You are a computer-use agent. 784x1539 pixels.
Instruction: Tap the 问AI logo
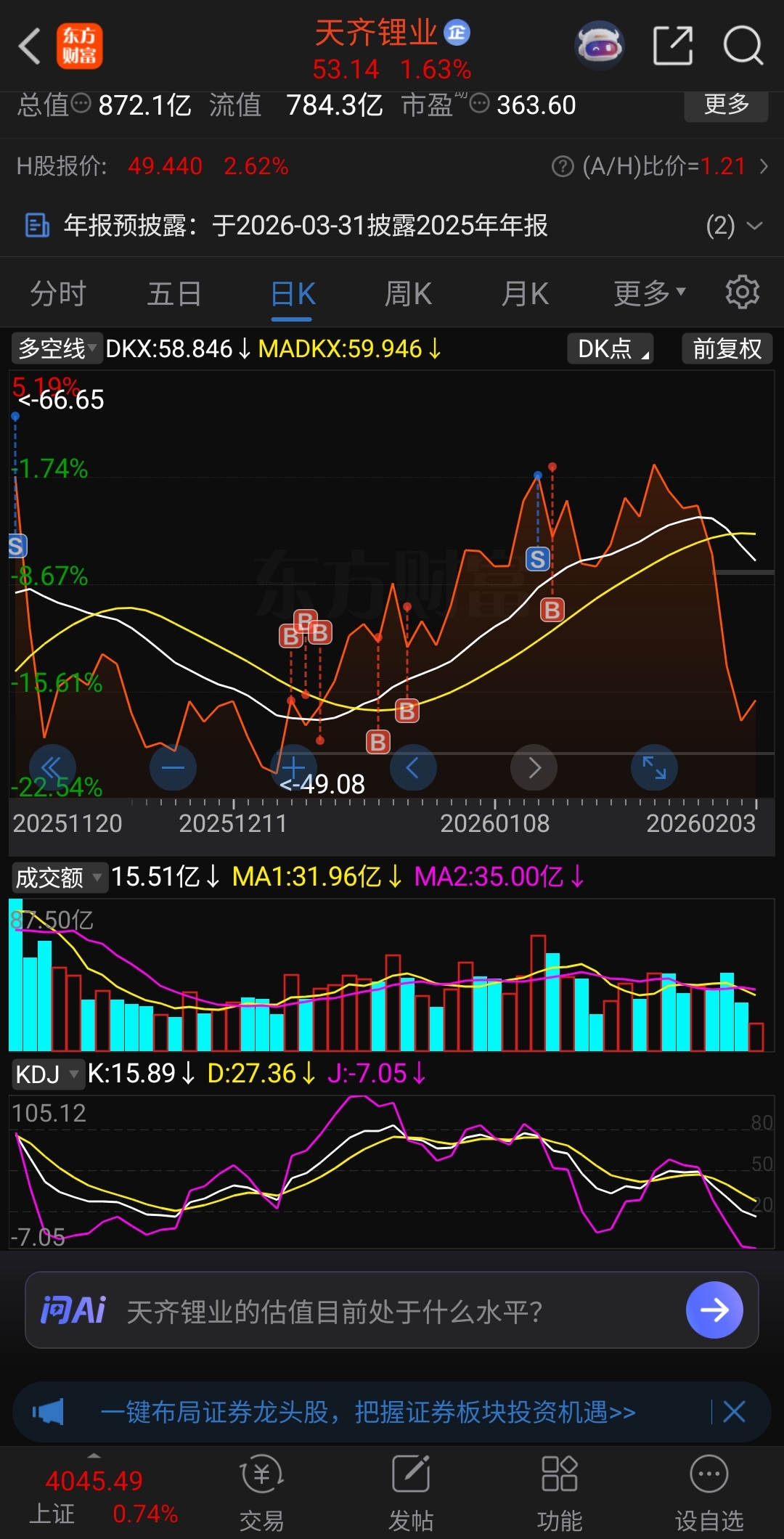pos(73,1310)
